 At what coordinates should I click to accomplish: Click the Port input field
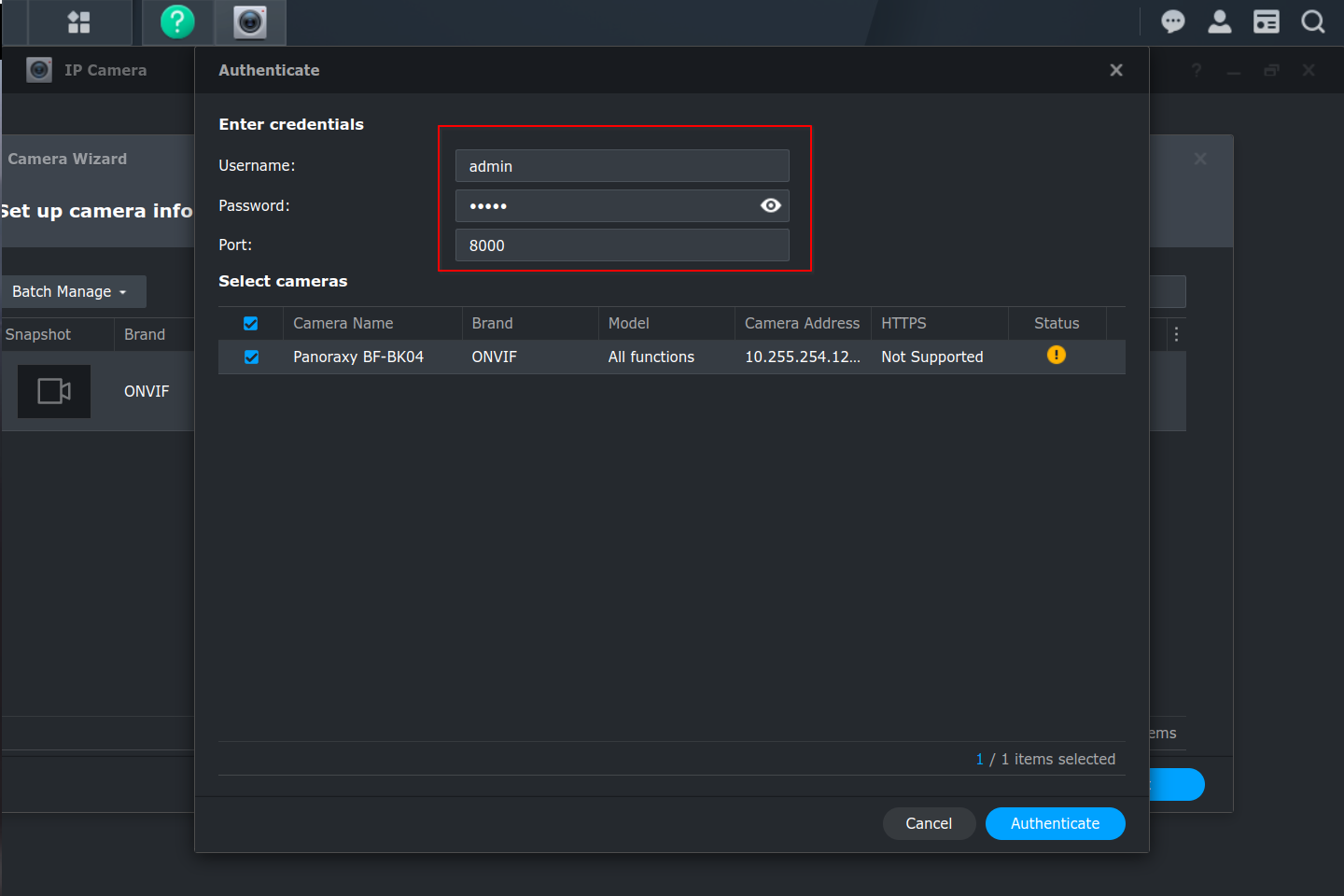coord(622,245)
